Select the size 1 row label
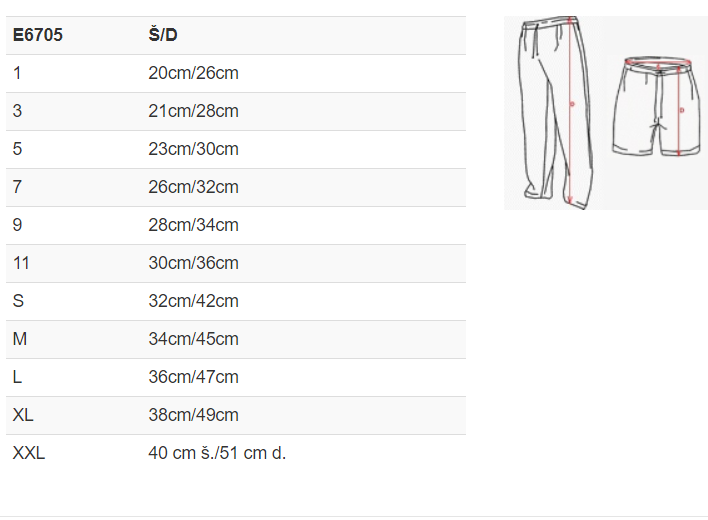The image size is (708, 520). tap(17, 73)
